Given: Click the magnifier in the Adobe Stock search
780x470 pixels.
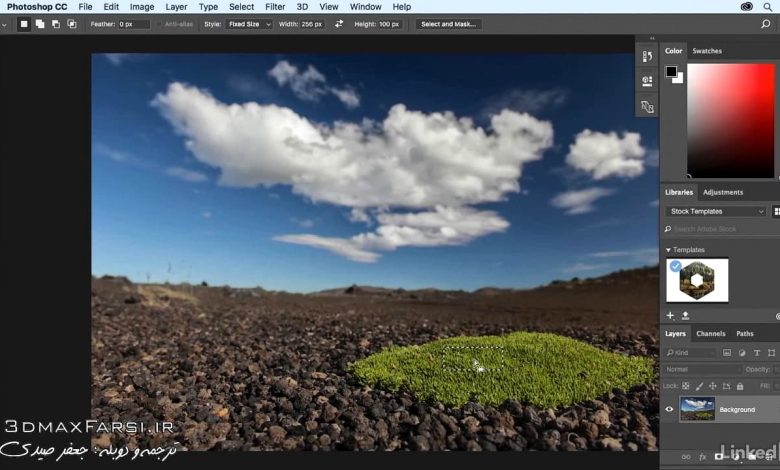Looking at the screenshot, I should click(668, 229).
